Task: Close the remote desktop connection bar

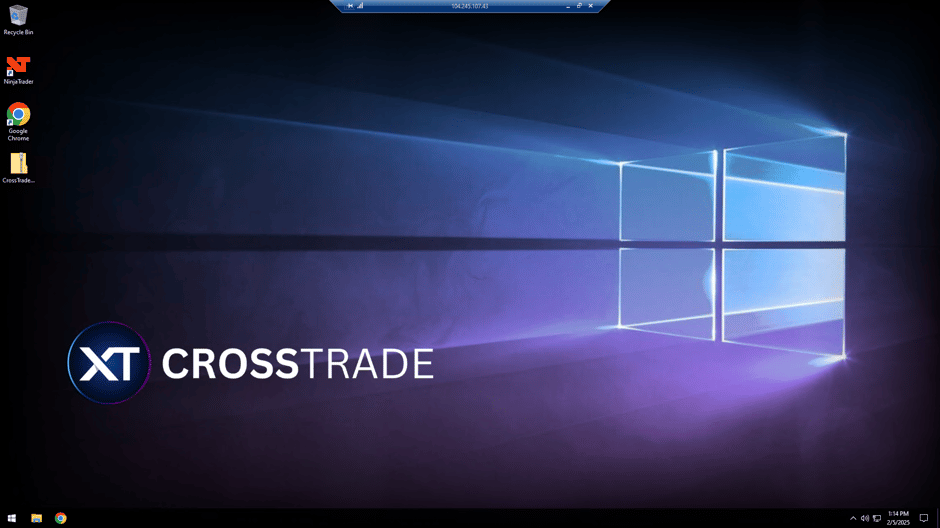Action: [x=590, y=6]
